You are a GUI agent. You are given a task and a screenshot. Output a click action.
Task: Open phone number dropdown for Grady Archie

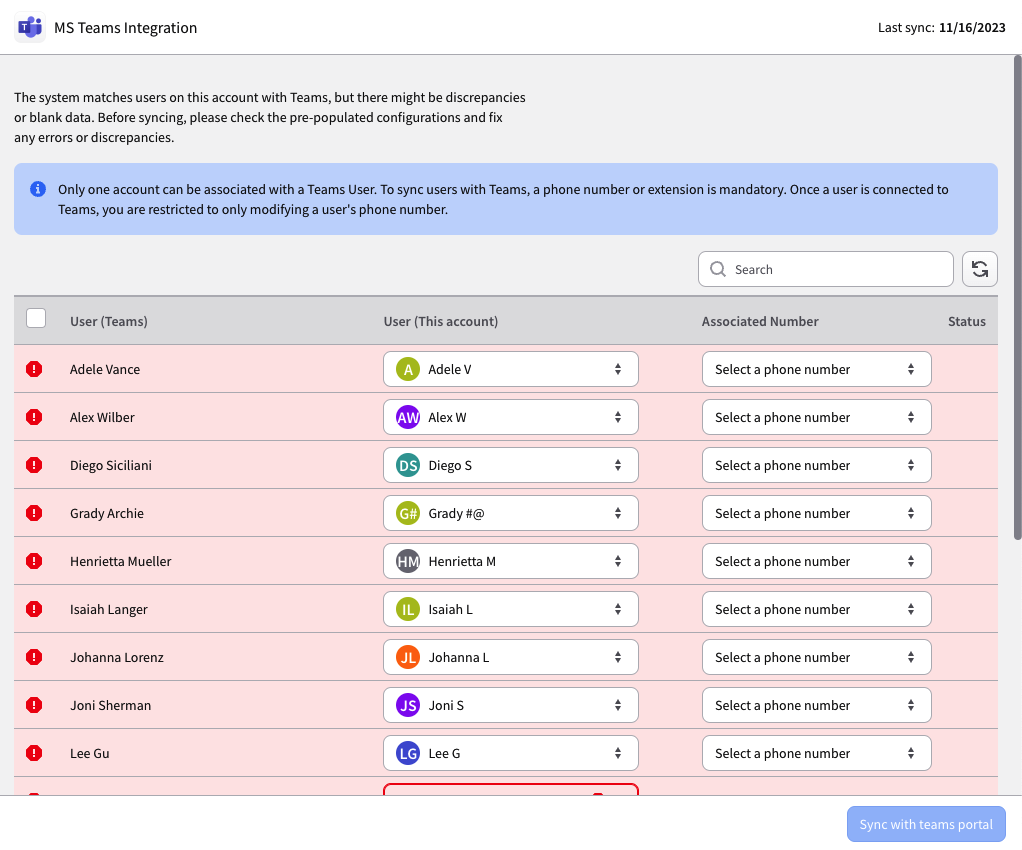pos(817,514)
